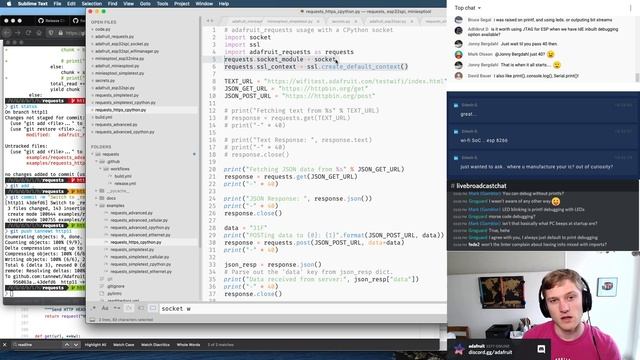Select adafruit_esp32spi_socket.py in open files
This screenshot has width=640, height=360.
tap(122, 44)
